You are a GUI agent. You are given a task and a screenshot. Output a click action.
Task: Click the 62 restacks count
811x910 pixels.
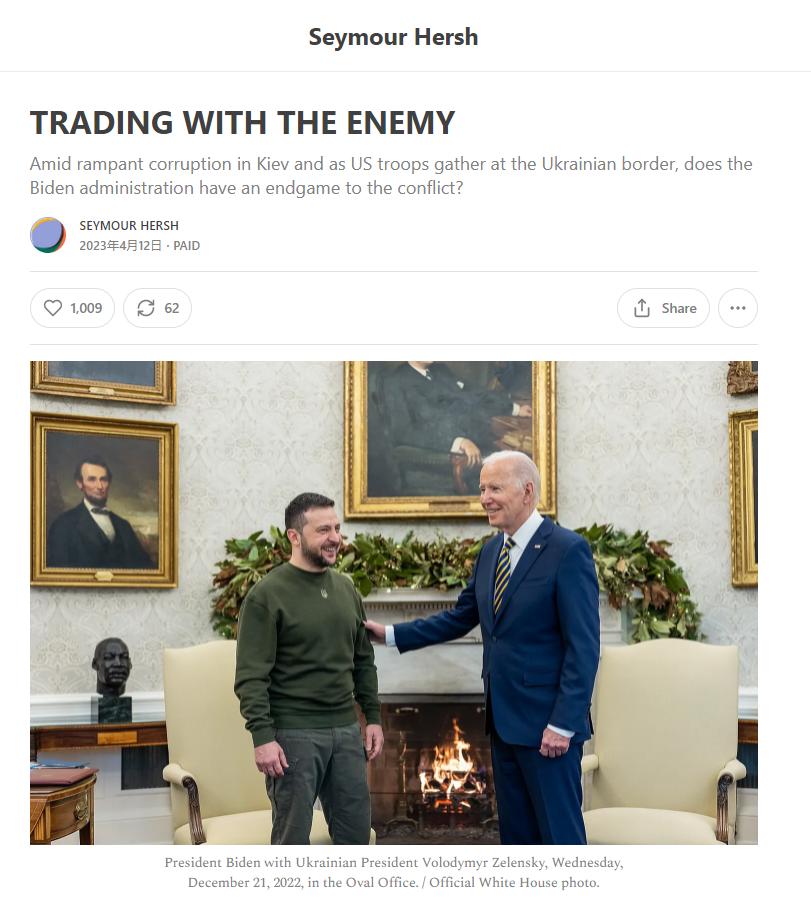171,308
